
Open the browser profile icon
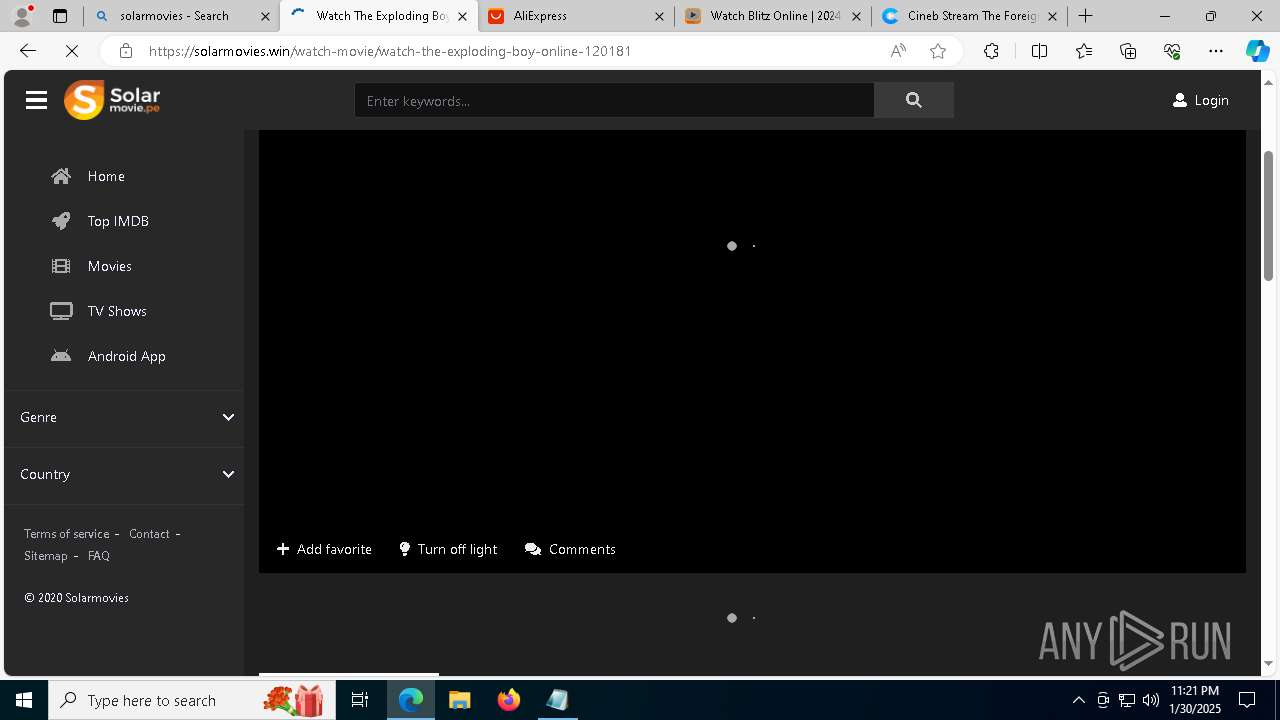click(x=21, y=16)
